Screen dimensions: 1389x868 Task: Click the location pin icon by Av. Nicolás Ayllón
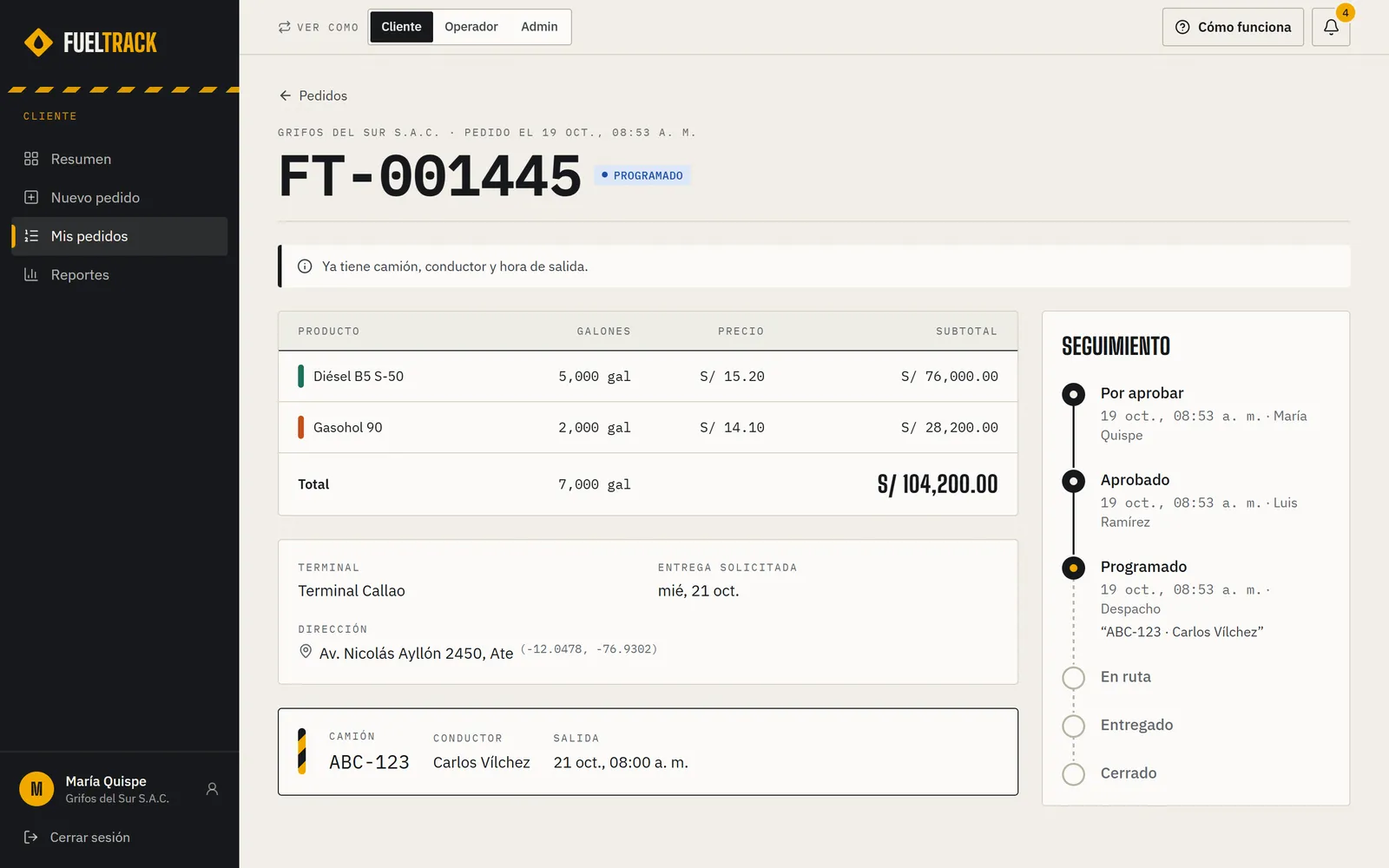[x=306, y=652]
